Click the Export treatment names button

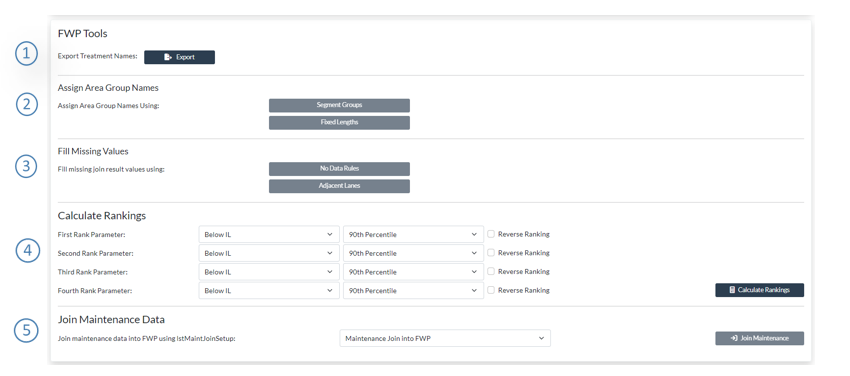tap(179, 57)
